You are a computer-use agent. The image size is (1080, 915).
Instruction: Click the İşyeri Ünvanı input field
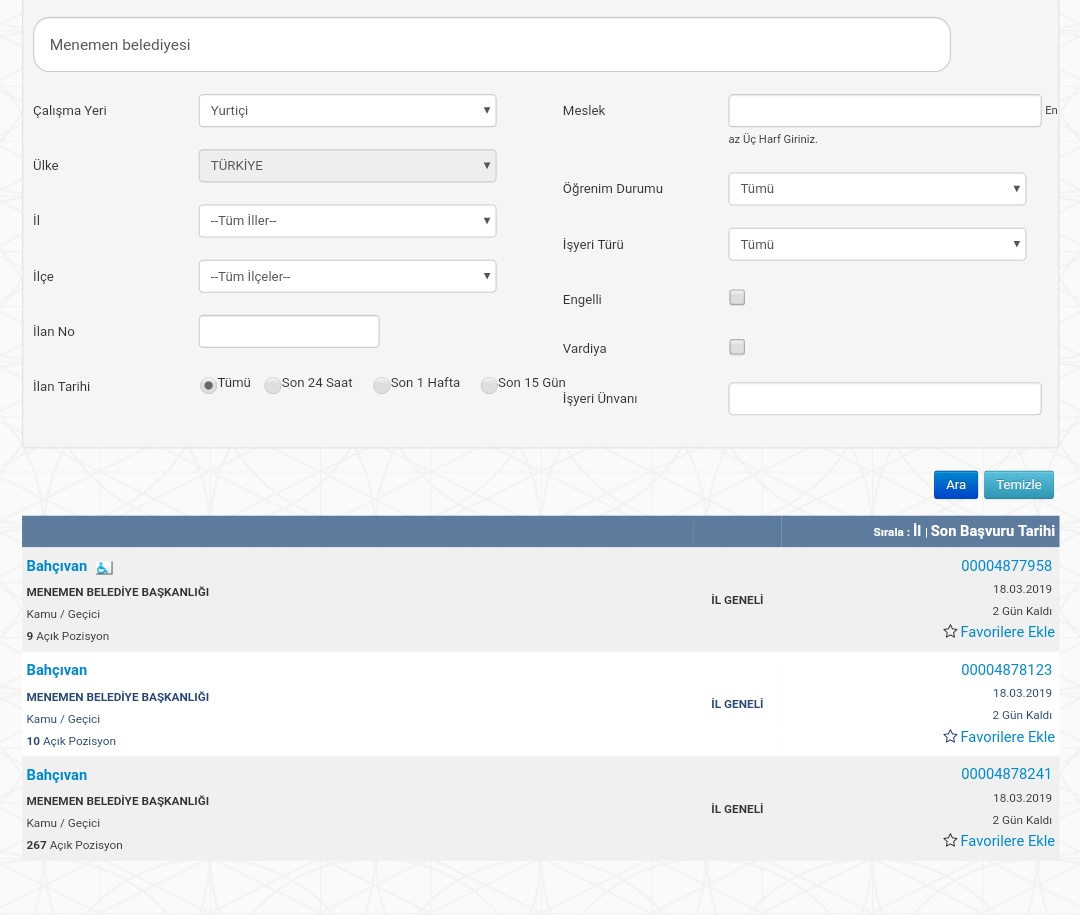[884, 398]
